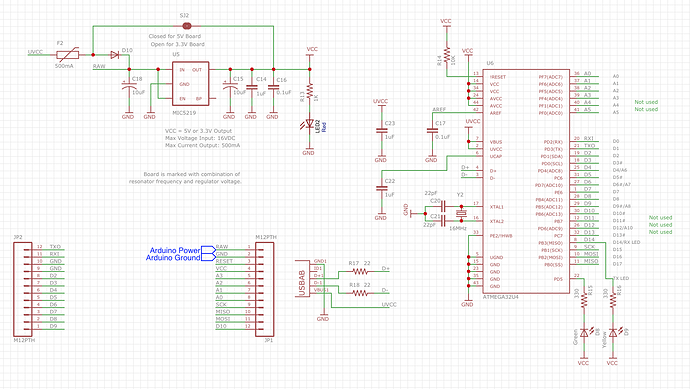
Task: Select the ATMEGA32U4 chip label
Action: click(x=501, y=297)
